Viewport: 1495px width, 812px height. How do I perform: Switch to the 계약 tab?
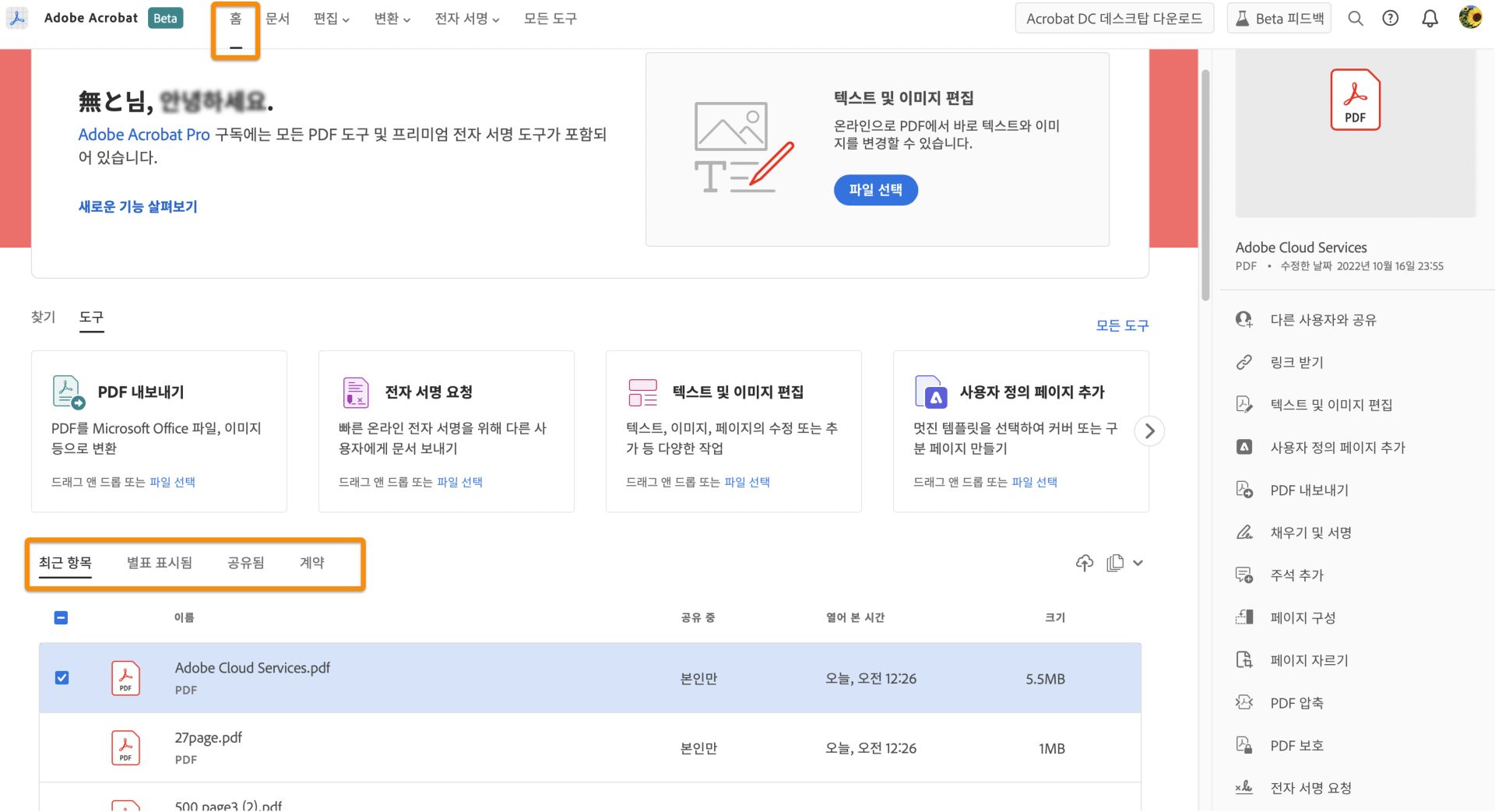pyautogui.click(x=312, y=562)
